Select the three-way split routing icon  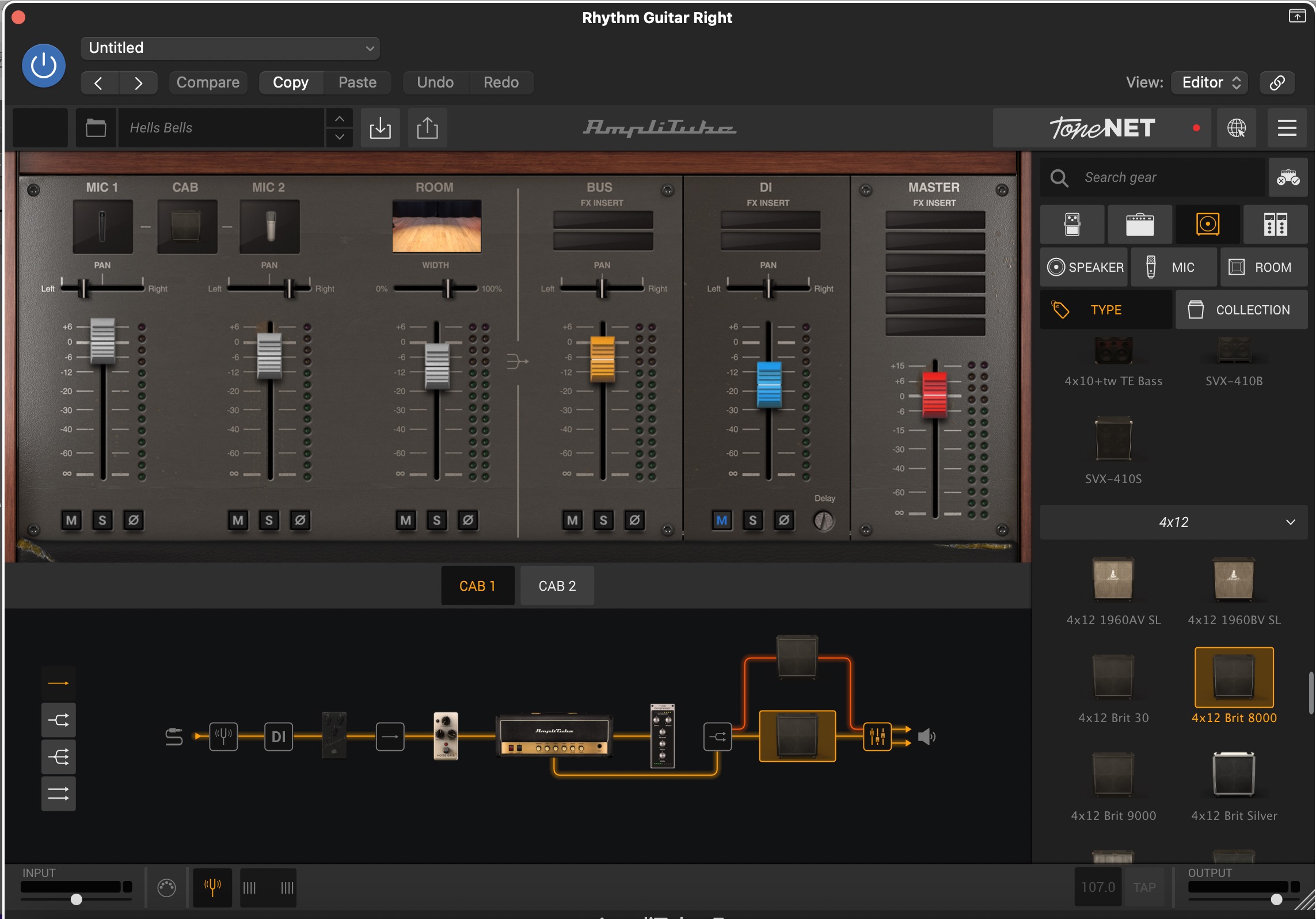(x=58, y=757)
